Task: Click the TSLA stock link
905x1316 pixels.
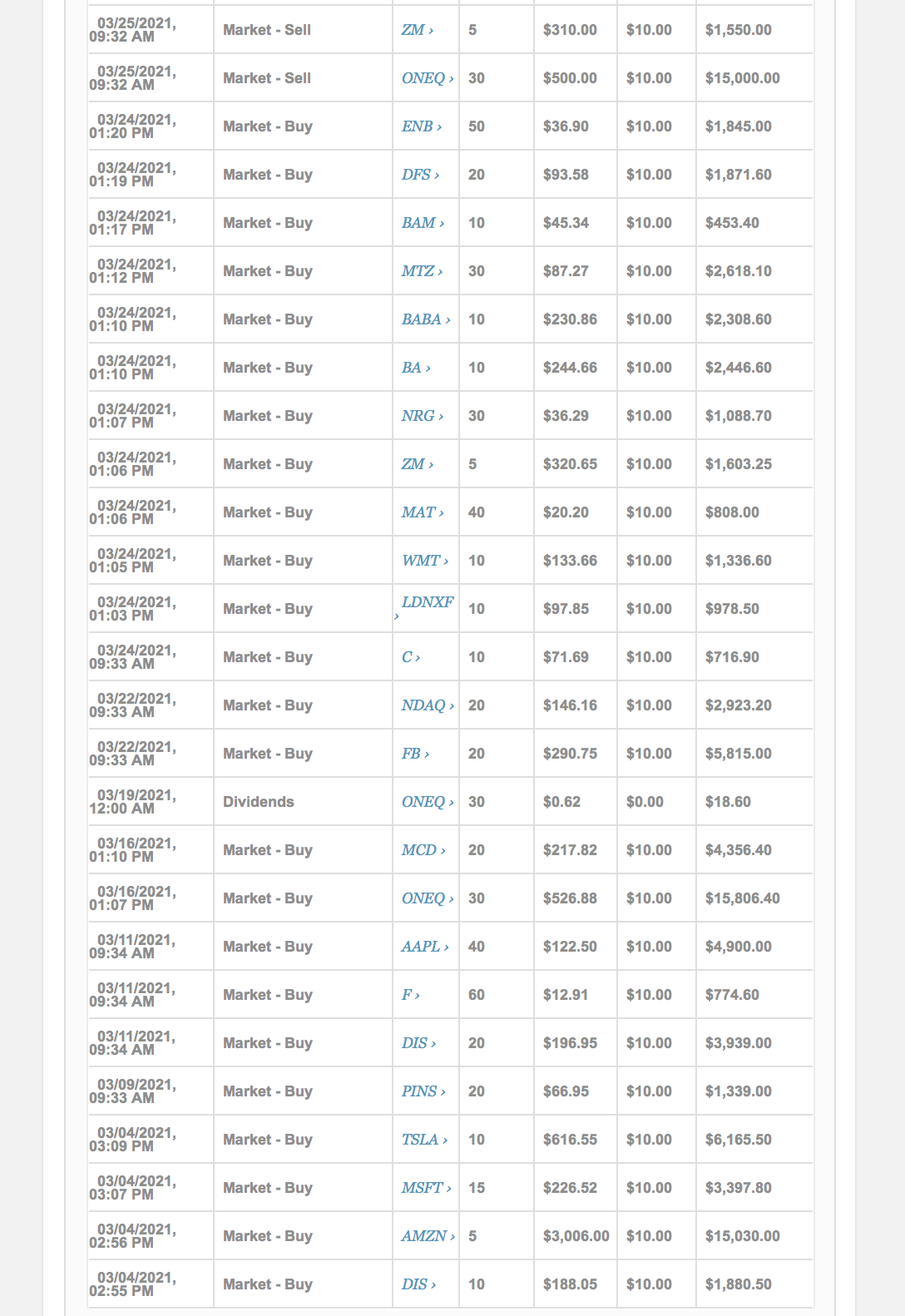Action: (x=420, y=1140)
